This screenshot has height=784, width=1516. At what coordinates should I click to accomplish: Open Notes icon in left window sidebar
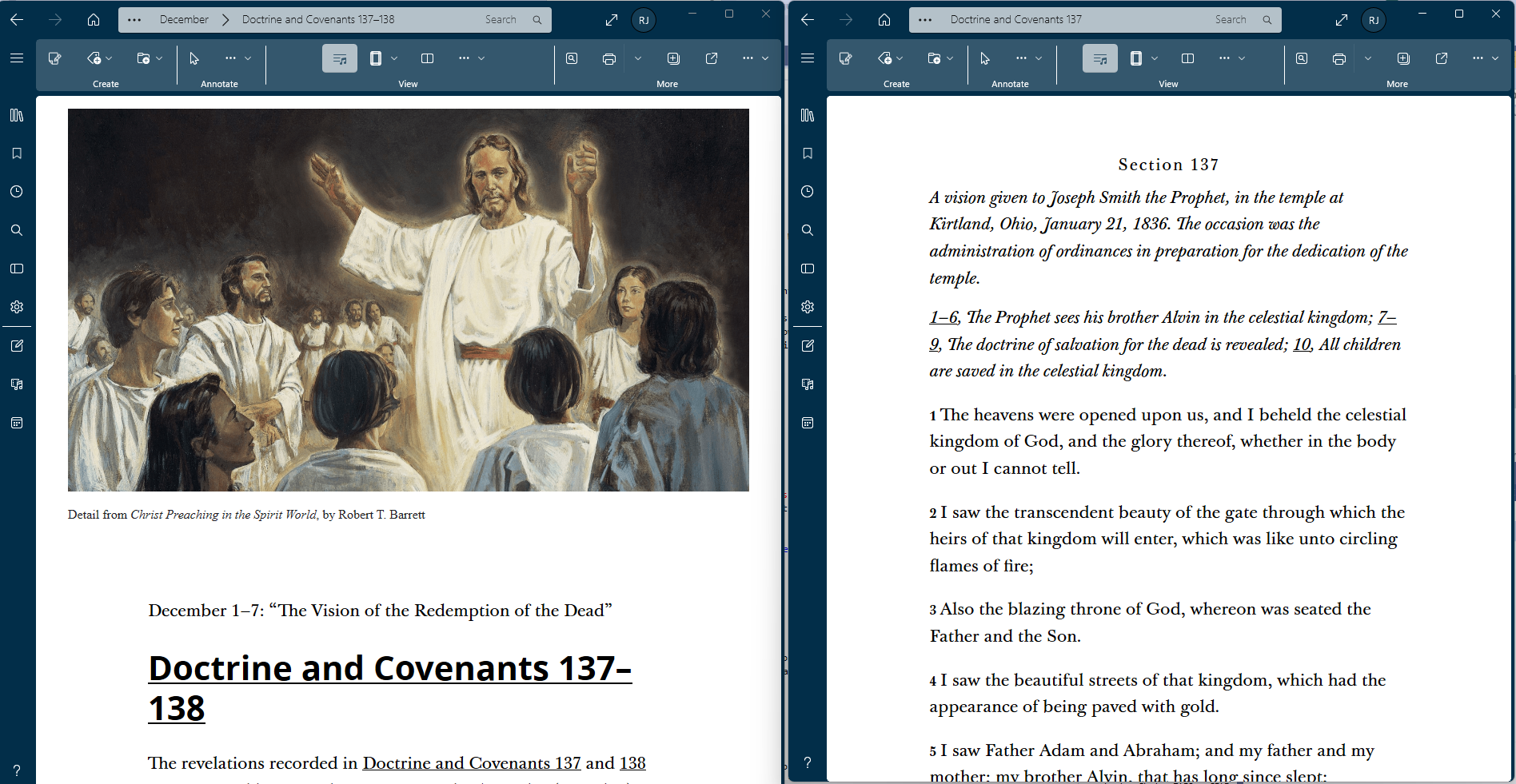click(x=17, y=346)
